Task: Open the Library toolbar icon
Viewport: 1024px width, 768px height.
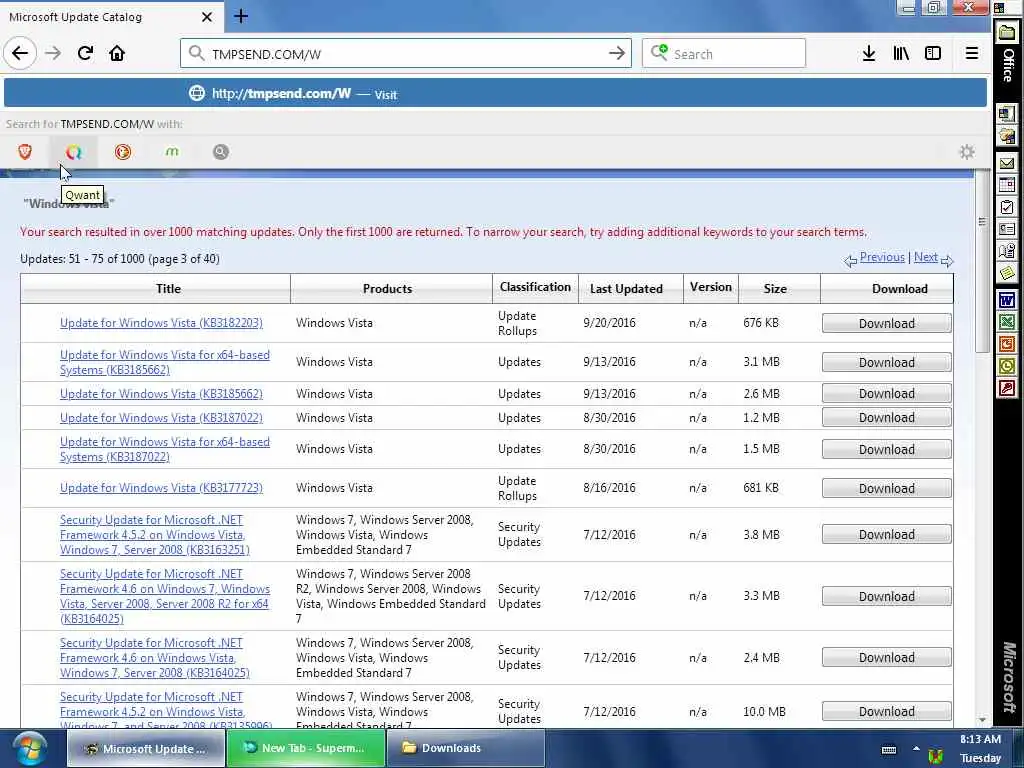Action: 901,54
